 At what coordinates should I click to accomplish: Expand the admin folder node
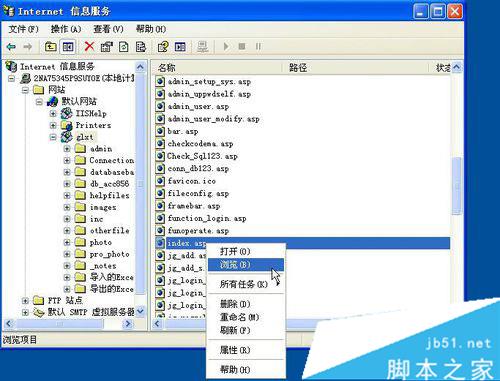coord(67,149)
